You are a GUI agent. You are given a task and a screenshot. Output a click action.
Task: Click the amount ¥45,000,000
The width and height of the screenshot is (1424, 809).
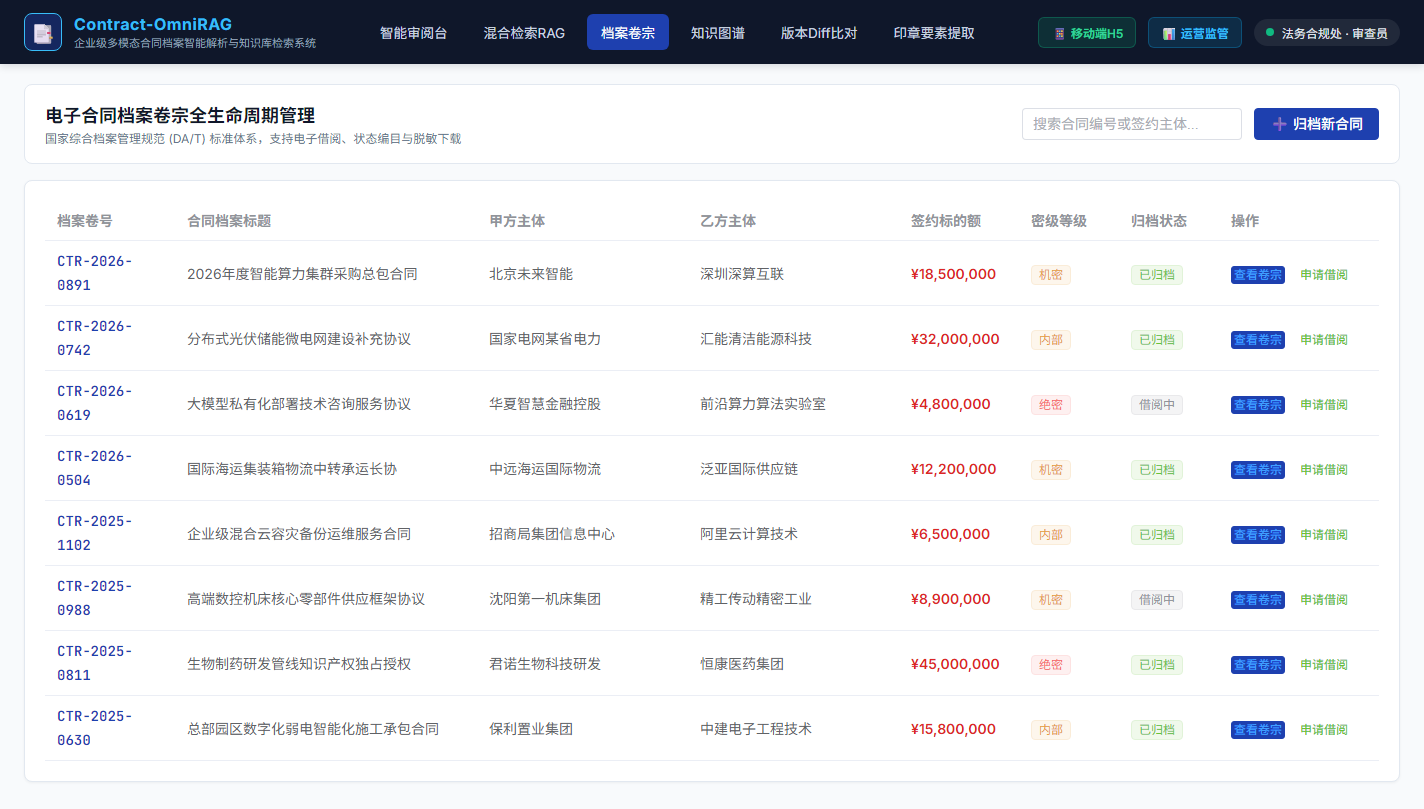tap(955, 664)
